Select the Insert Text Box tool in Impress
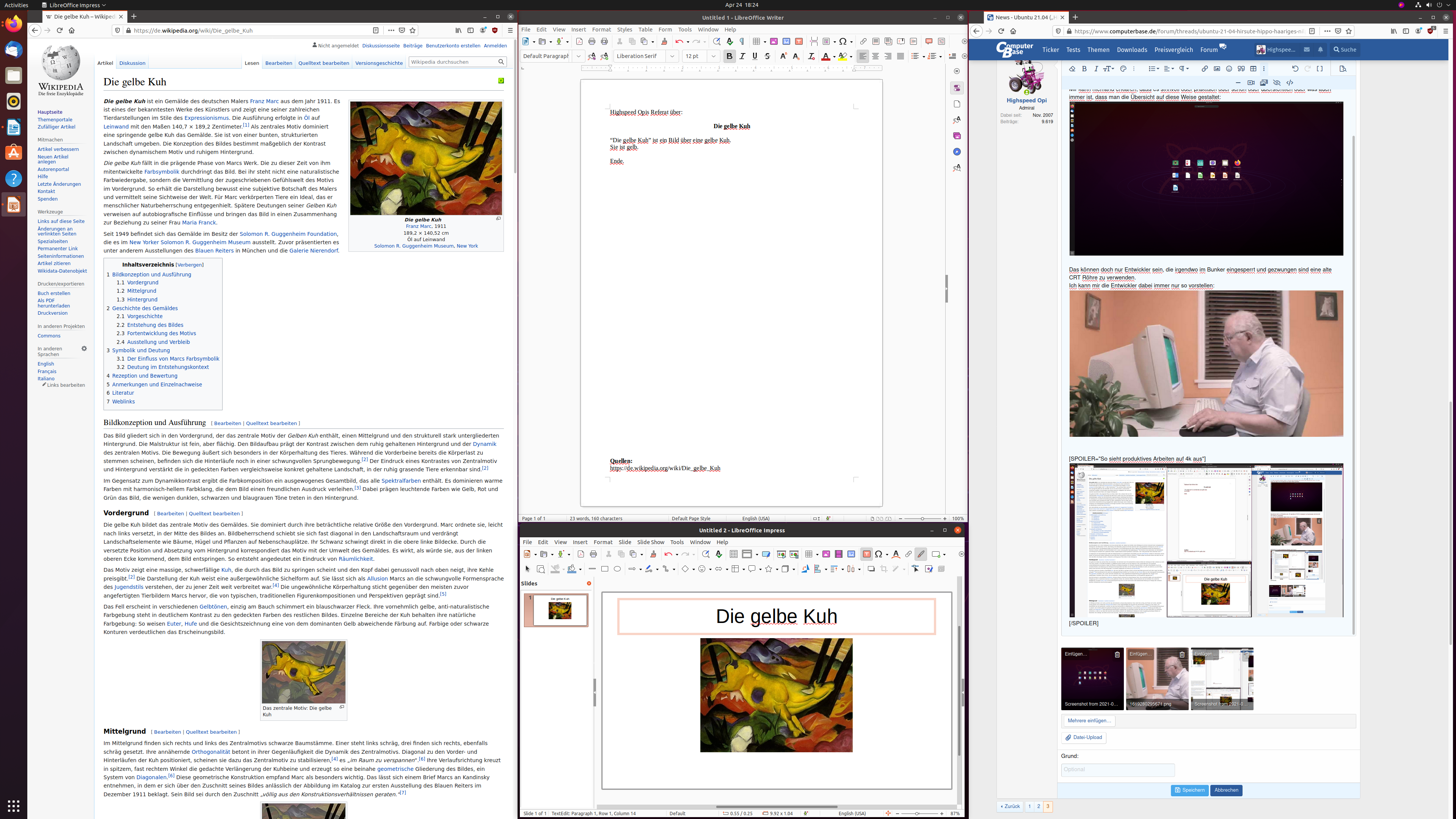This screenshot has width=1456, height=819. (x=866, y=554)
